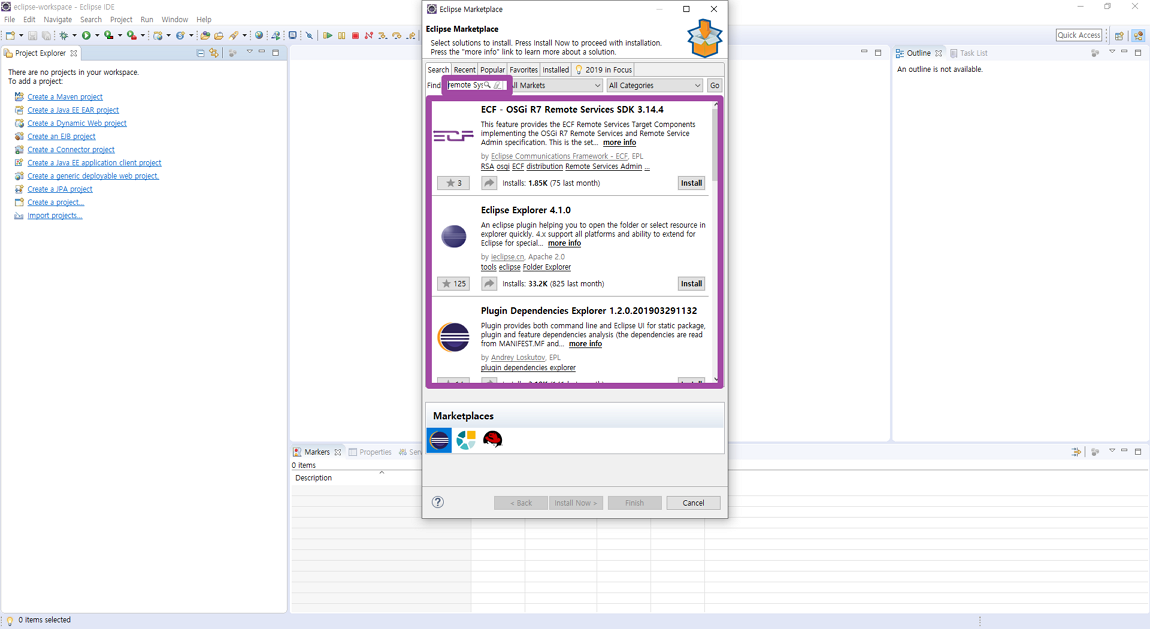Click the External Tools run icon
This screenshot has height=629, width=1150.
tap(132, 35)
